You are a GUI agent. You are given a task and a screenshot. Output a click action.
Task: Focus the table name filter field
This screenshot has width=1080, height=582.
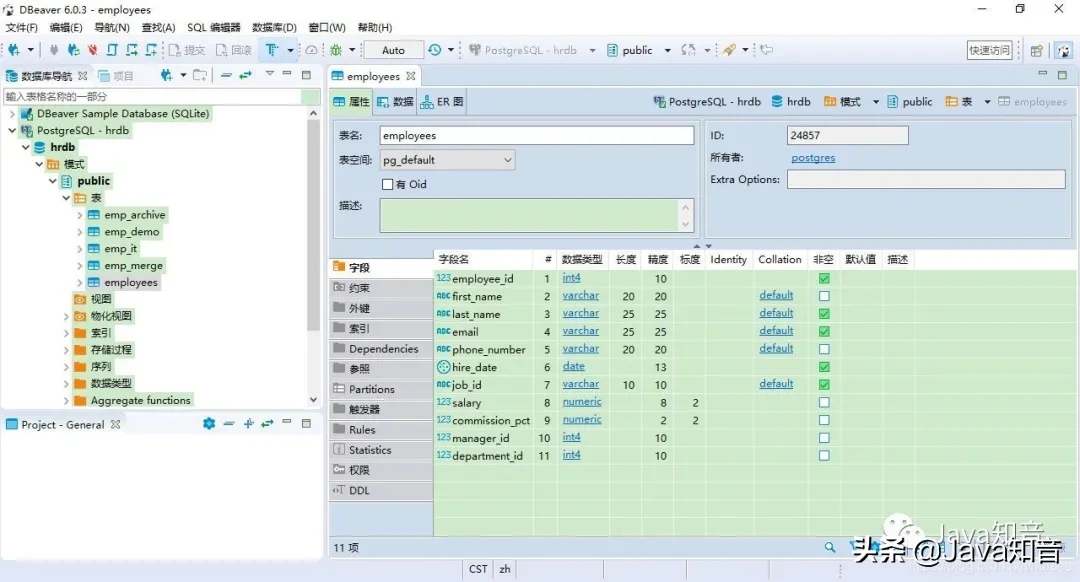(162, 96)
